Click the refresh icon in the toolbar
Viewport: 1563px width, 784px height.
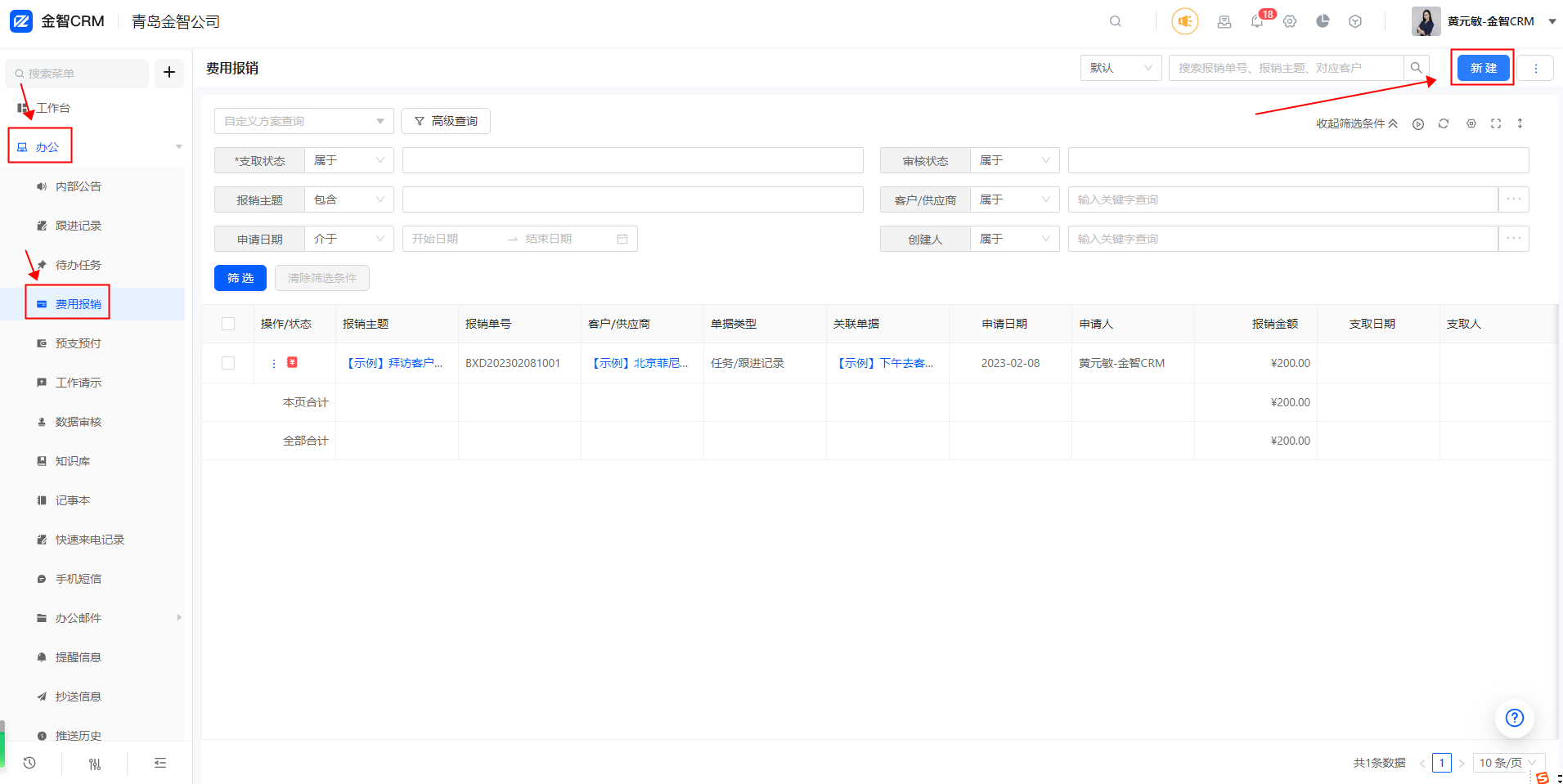(1444, 123)
